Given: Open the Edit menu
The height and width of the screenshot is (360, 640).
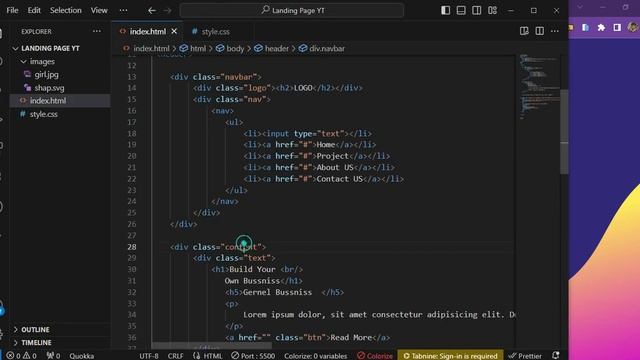Looking at the screenshot, I should 34,10.
